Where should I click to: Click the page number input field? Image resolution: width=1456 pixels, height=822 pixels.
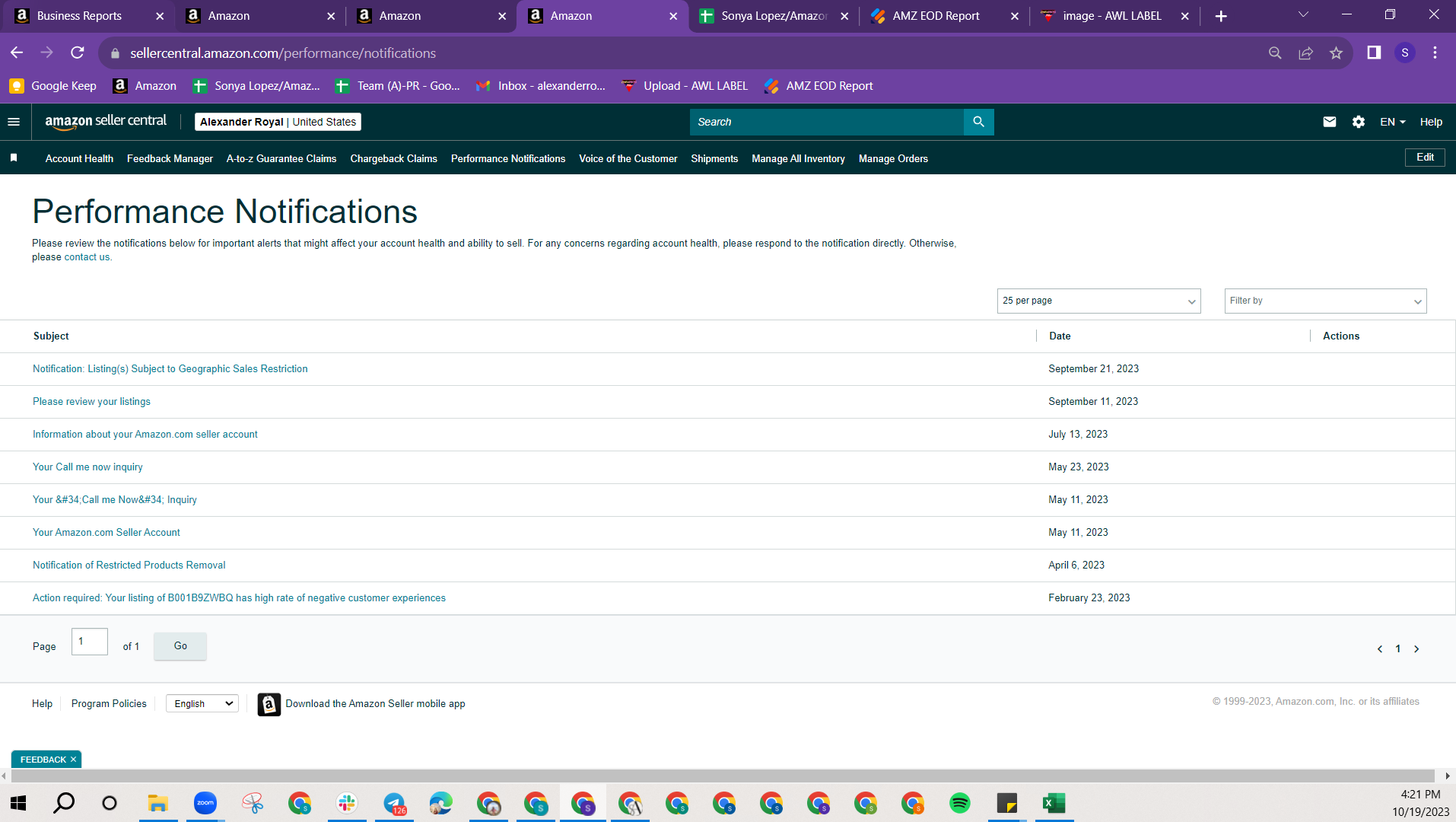90,642
